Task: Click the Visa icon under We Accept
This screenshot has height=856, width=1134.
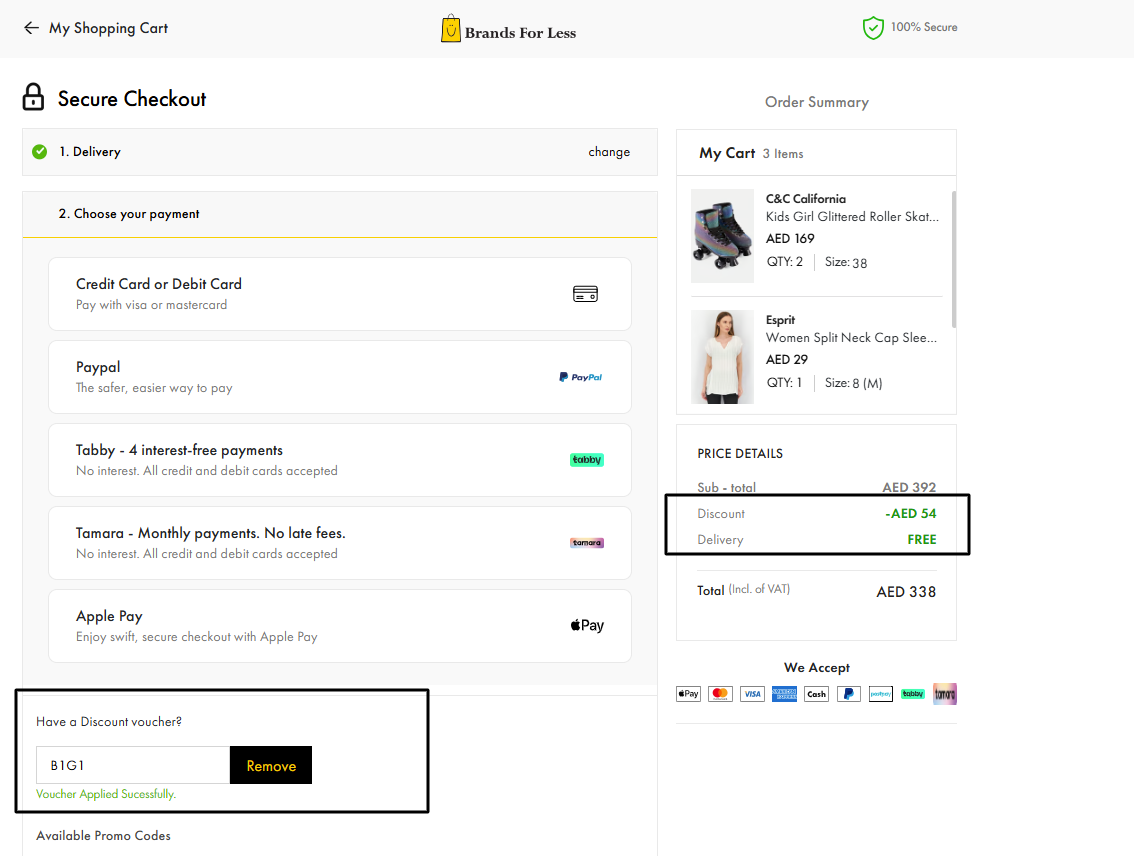Action: pyautogui.click(x=752, y=694)
